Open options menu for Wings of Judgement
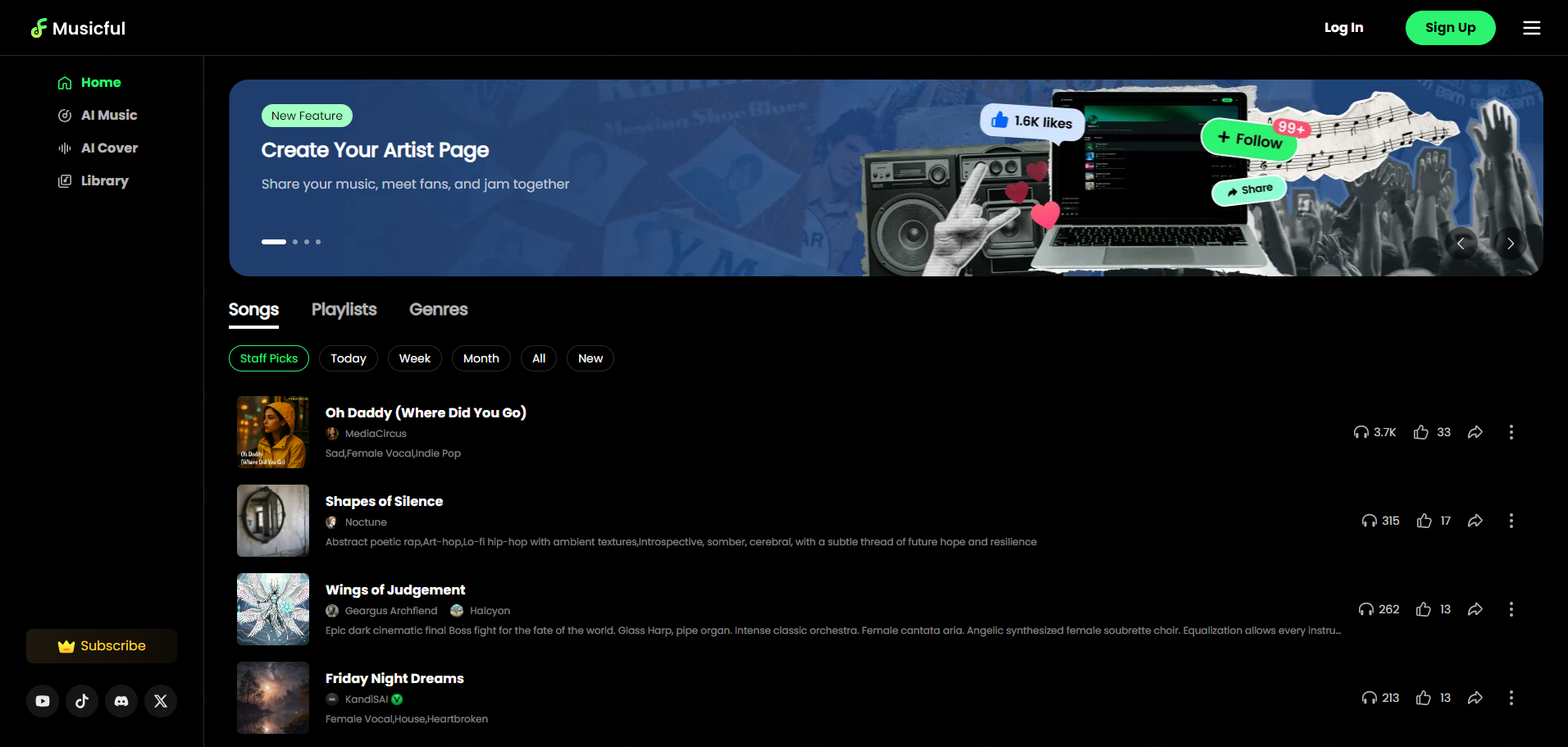This screenshot has height=747, width=1568. click(x=1511, y=609)
